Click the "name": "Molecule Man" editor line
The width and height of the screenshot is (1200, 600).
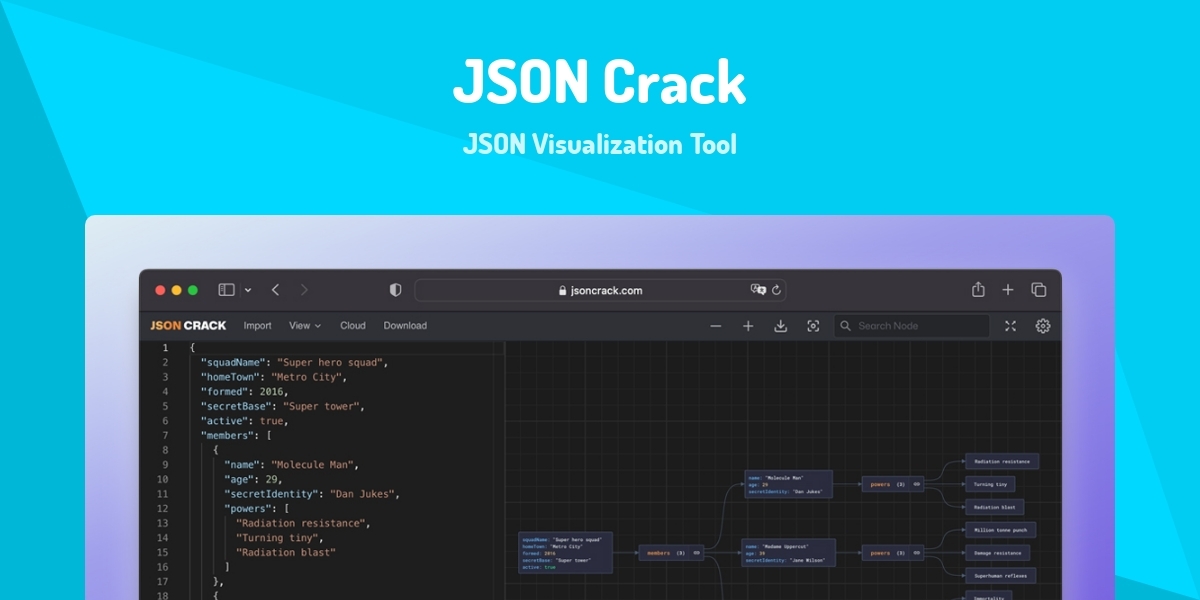[291, 465]
